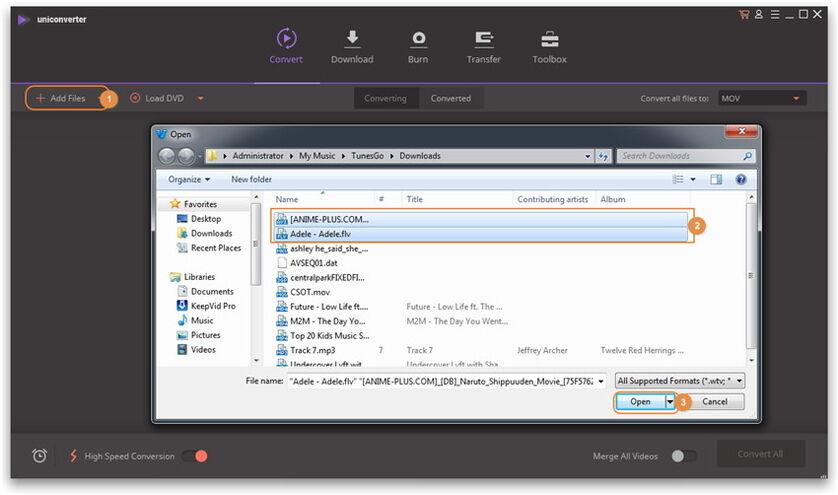Click the shopping cart icon
The height and width of the screenshot is (495, 838).
(x=743, y=15)
